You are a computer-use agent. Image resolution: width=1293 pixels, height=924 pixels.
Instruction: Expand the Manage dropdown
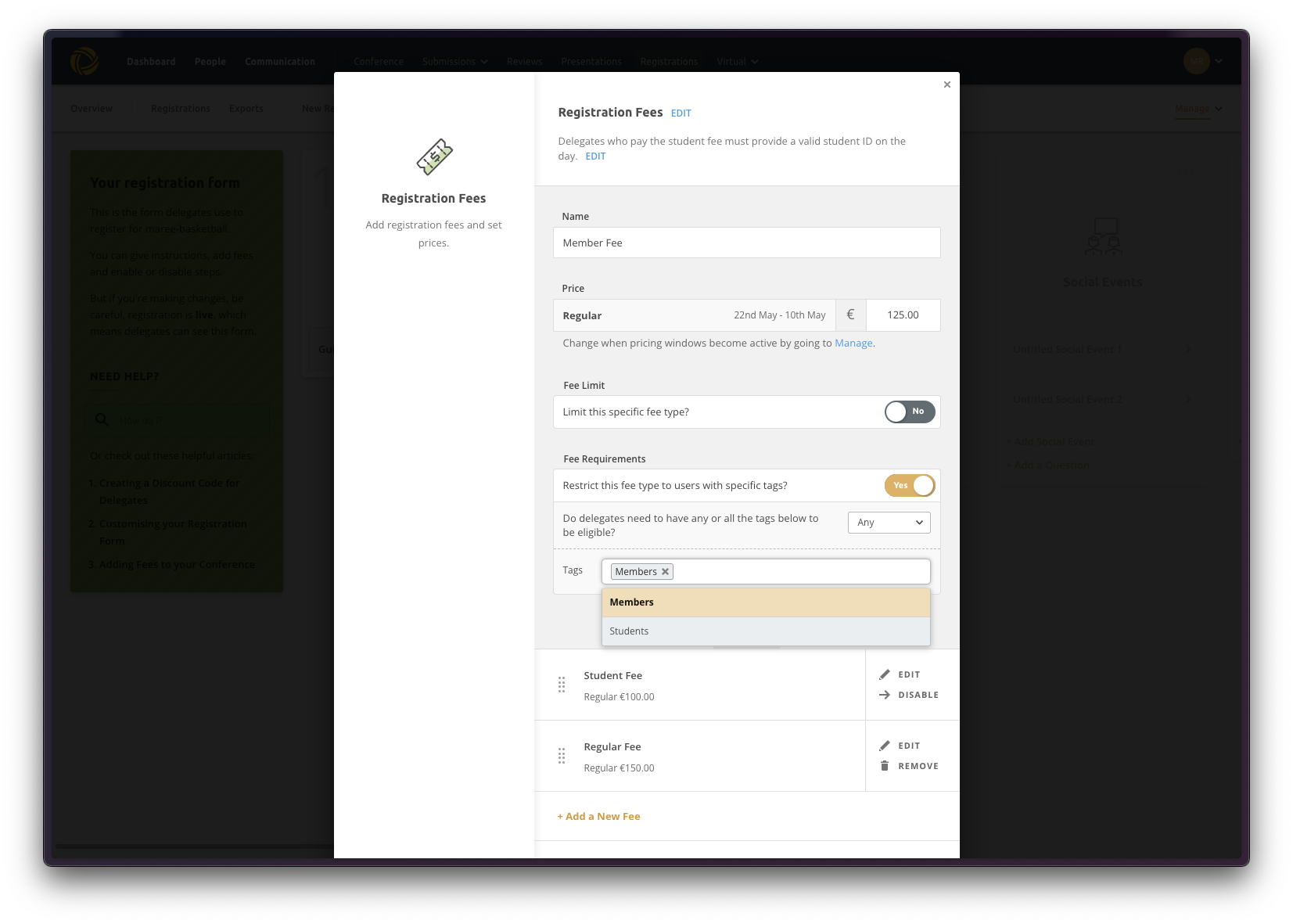[1198, 109]
